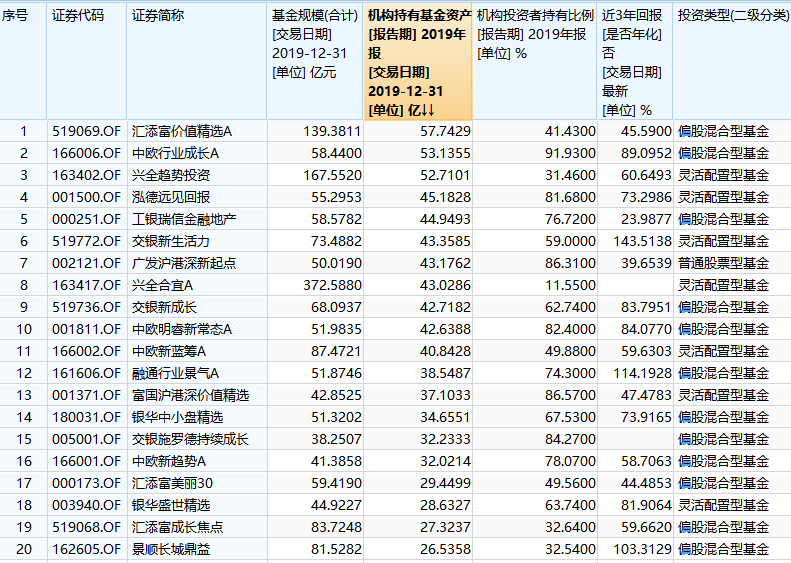Select fund name 银华盛世精选
The height and width of the screenshot is (563, 791).
(x=171, y=505)
